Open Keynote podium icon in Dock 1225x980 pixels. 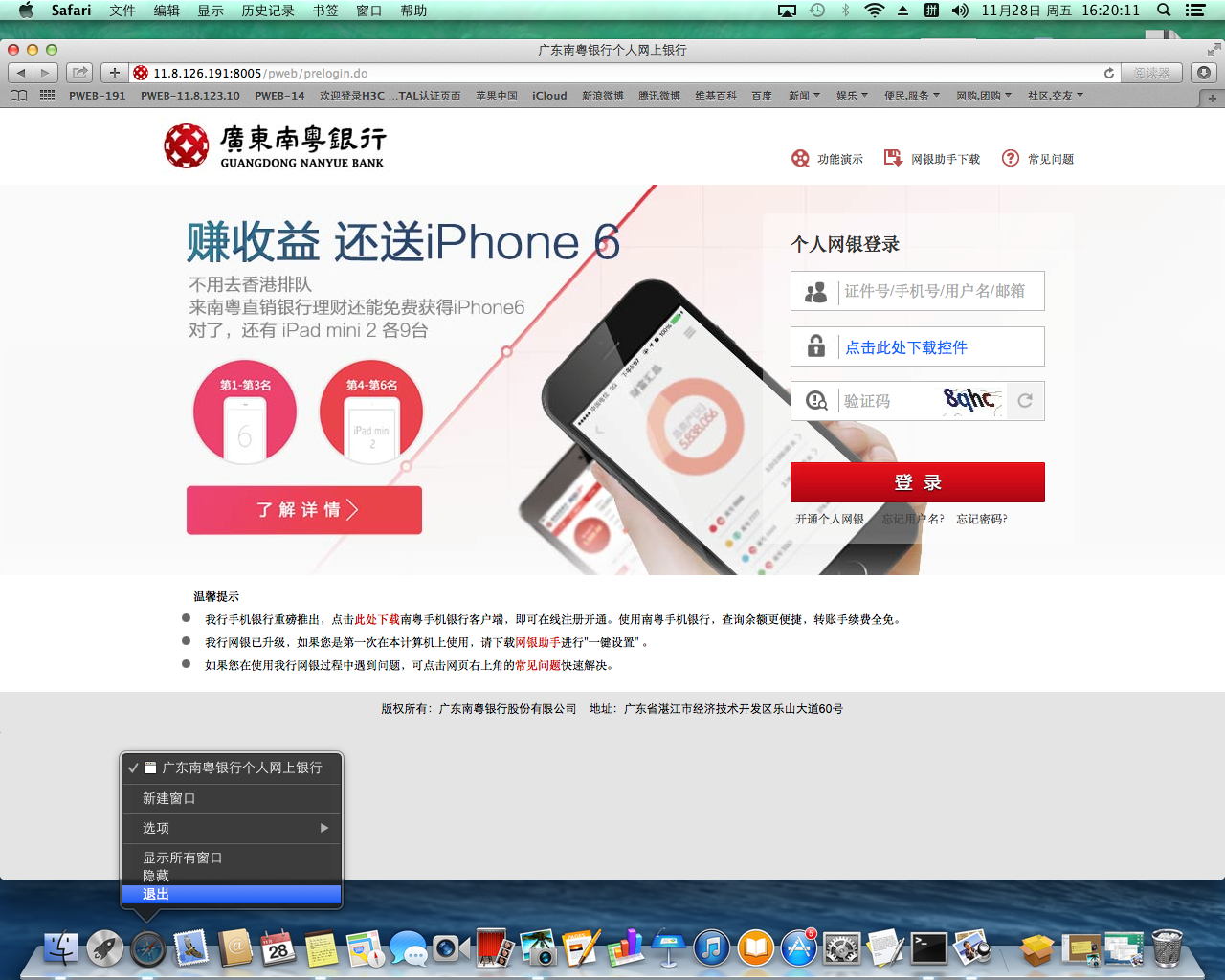pos(669,948)
